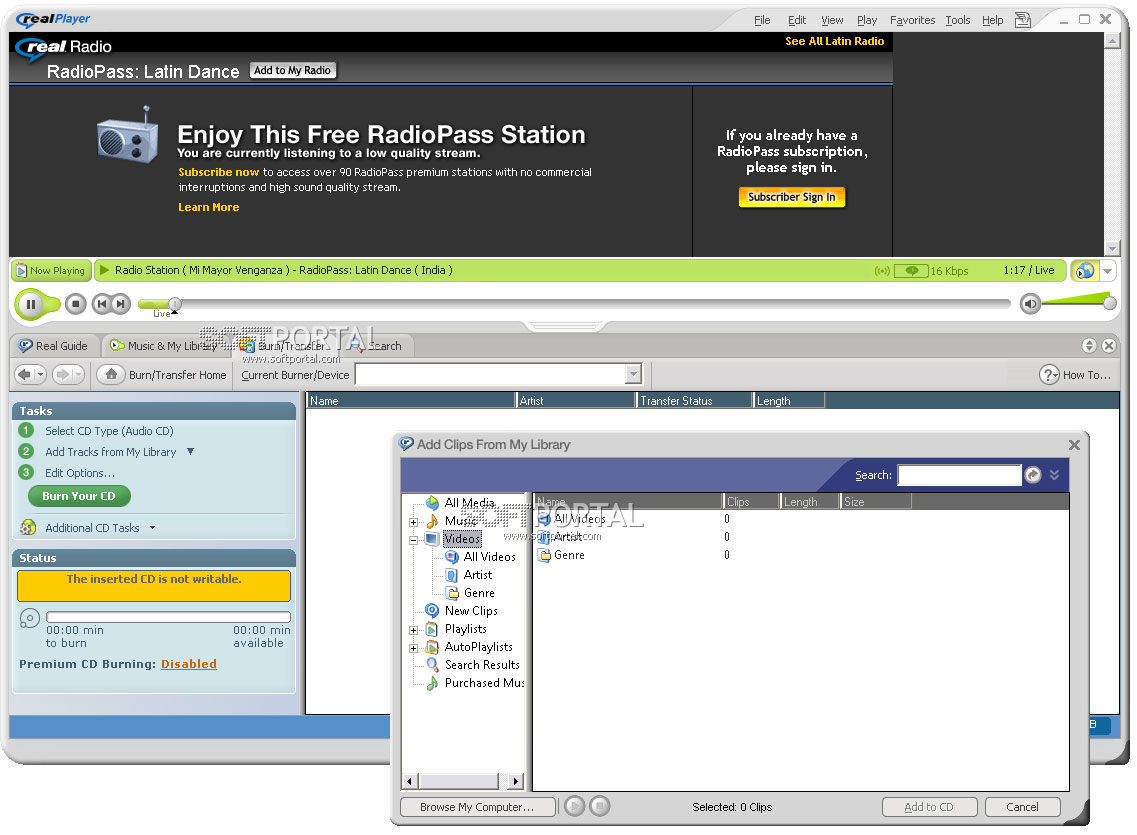This screenshot has height=835, width=1137.
Task: Expand Additional CD Tasks dropdown
Action: (x=152, y=528)
